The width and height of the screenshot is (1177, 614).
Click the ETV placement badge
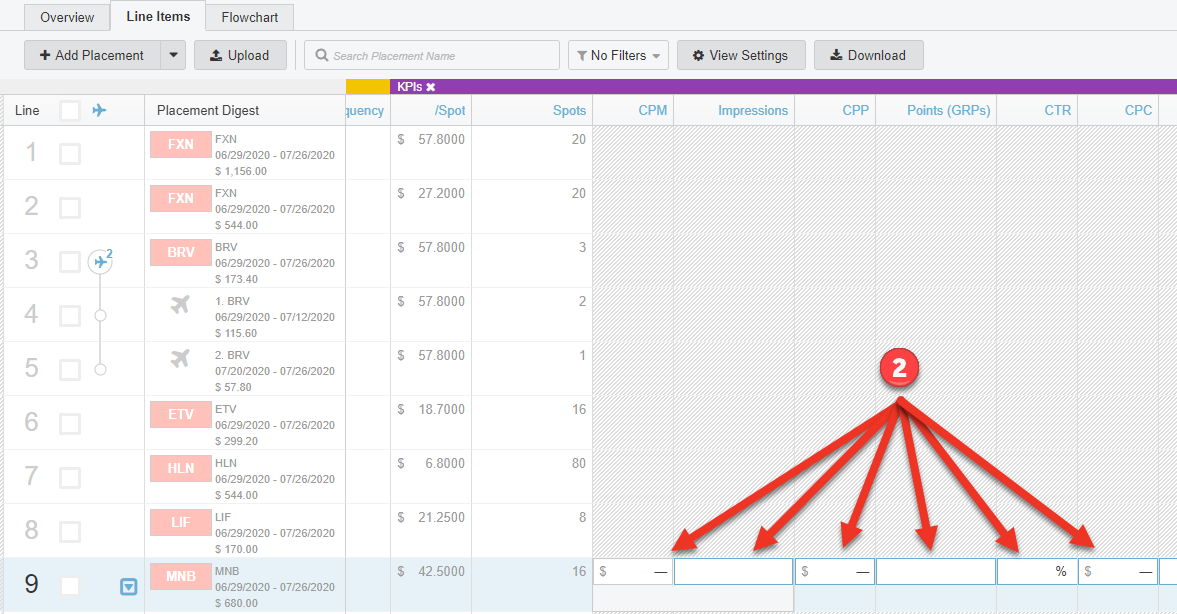(180, 414)
